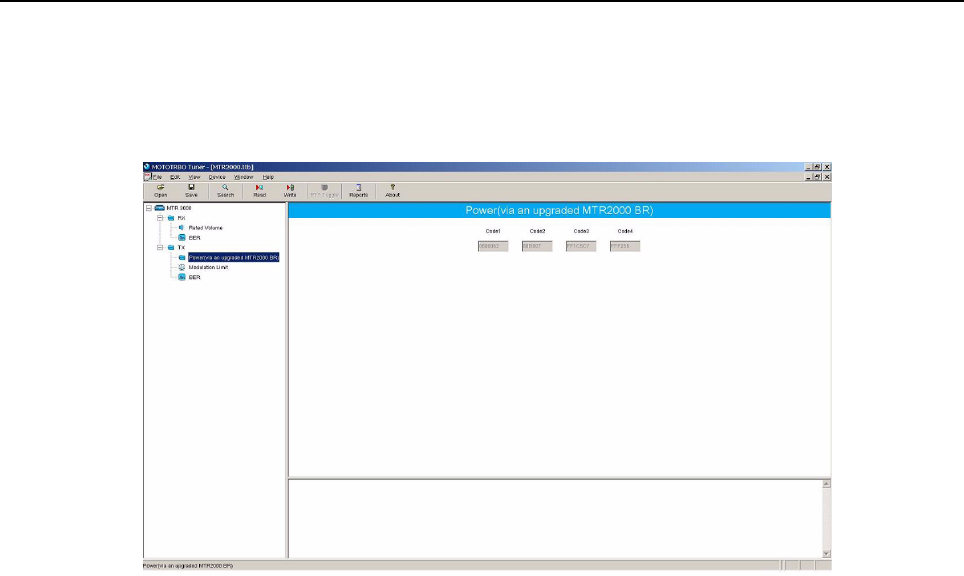Click the BER icon under RX

(x=181, y=237)
